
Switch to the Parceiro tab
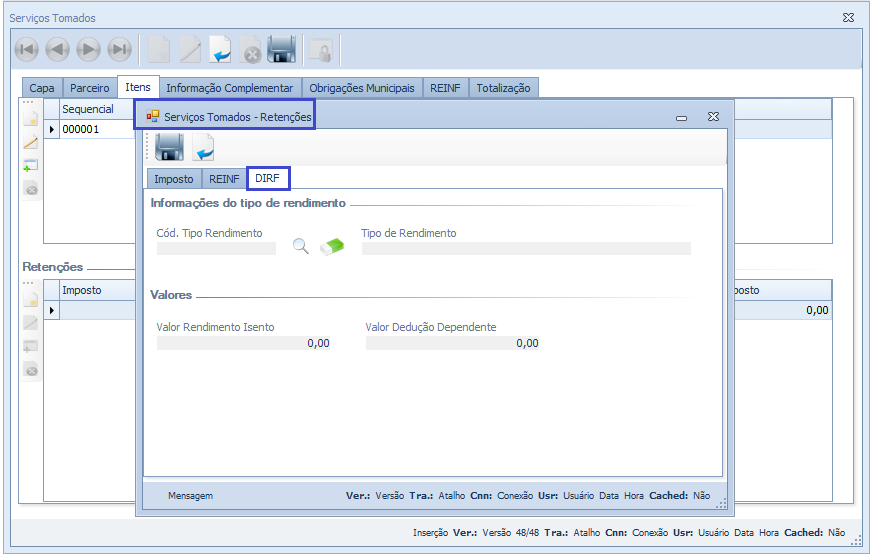pos(90,88)
